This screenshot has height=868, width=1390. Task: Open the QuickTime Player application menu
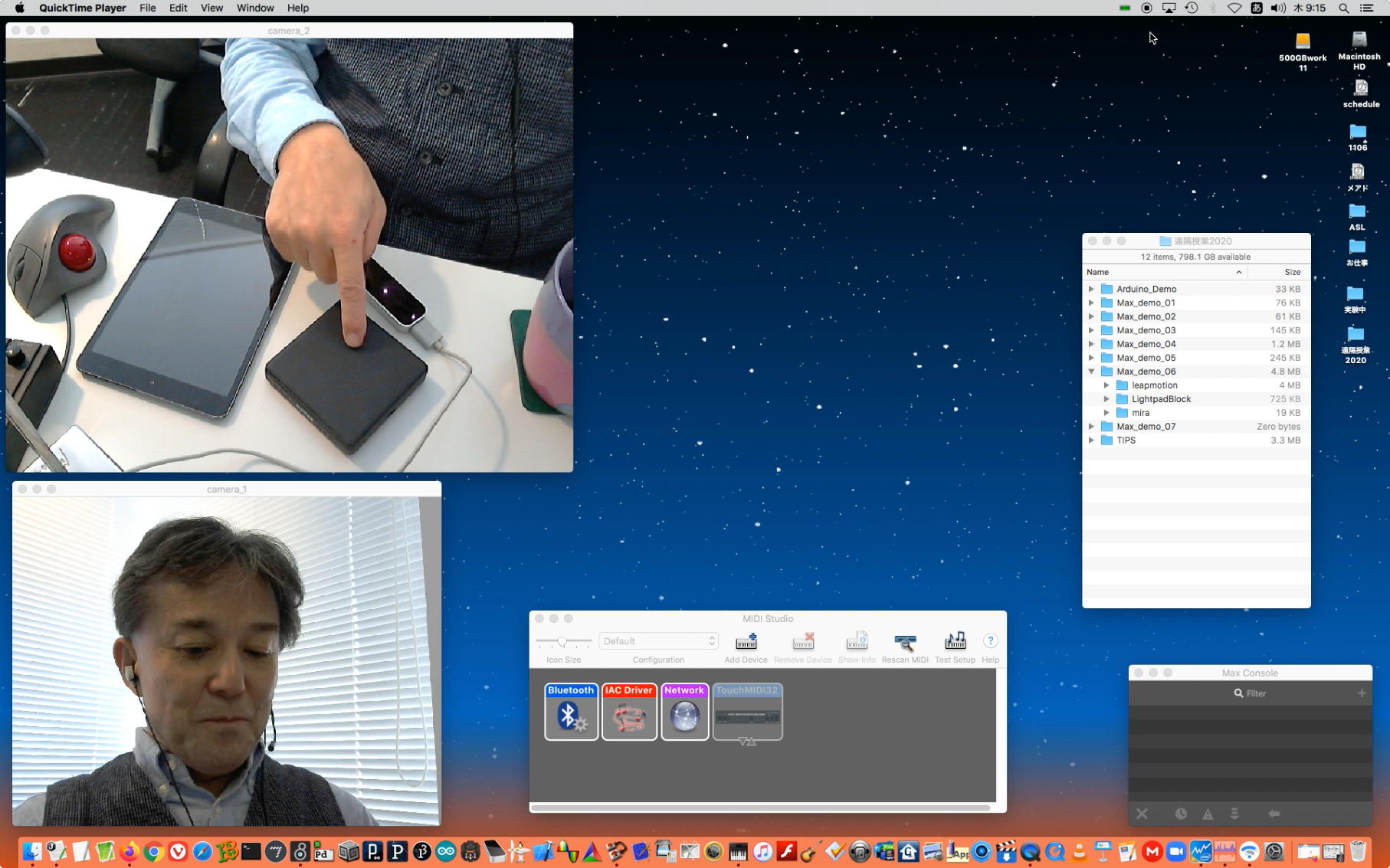[83, 8]
